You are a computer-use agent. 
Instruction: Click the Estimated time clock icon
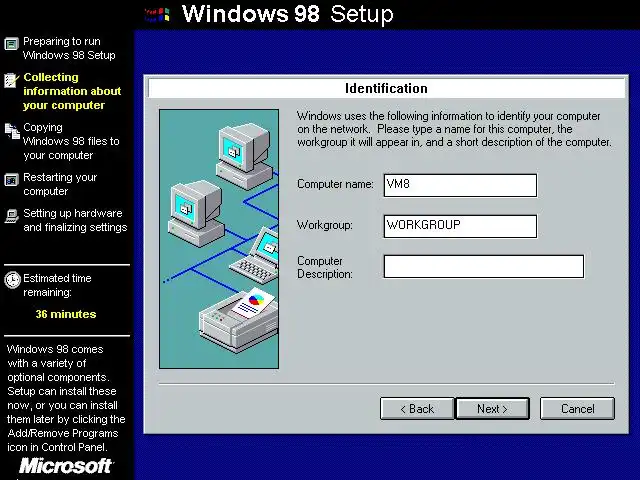pyautogui.click(x=12, y=280)
